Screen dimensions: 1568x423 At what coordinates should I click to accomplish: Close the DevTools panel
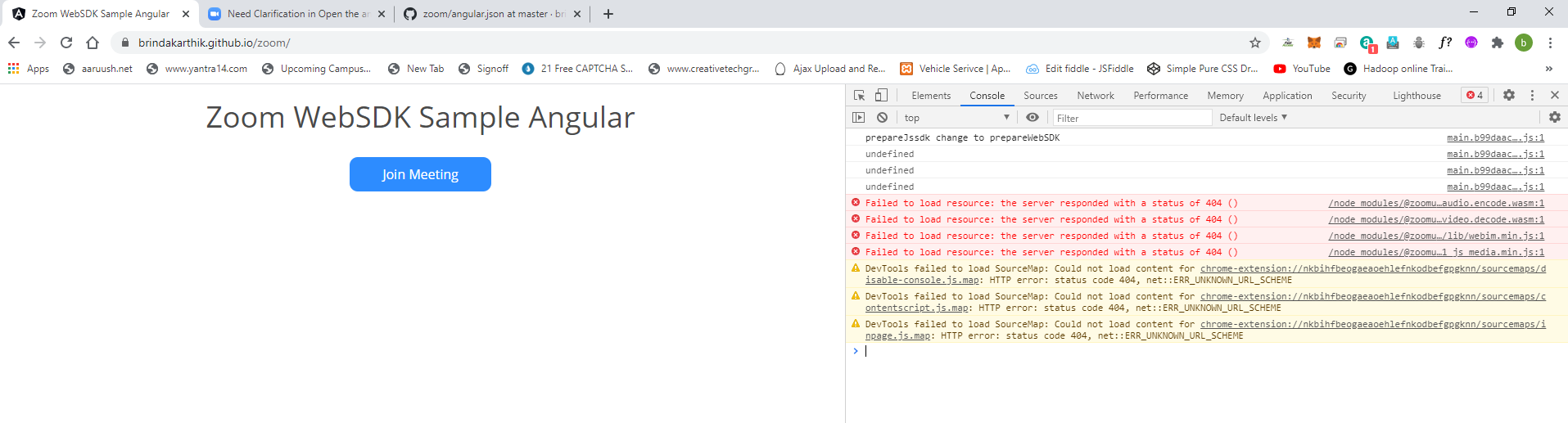coord(1555,96)
